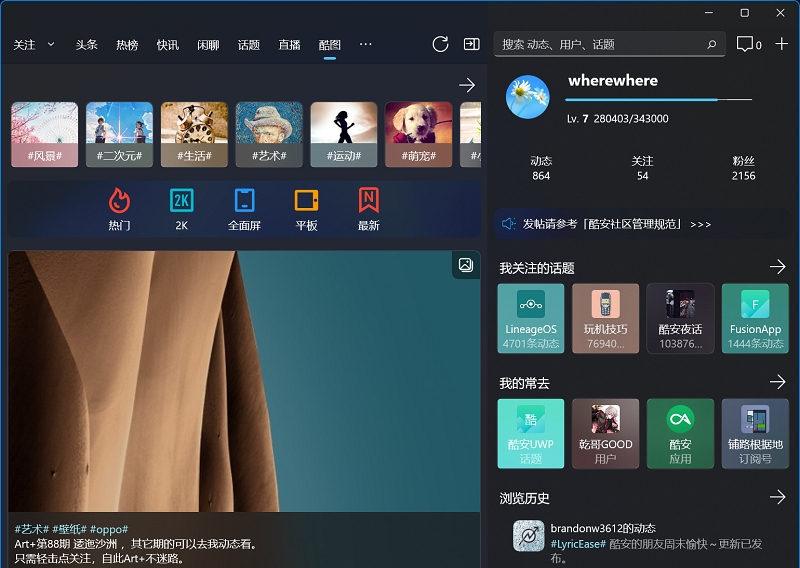Switch to the 直播 tab

tap(289, 45)
